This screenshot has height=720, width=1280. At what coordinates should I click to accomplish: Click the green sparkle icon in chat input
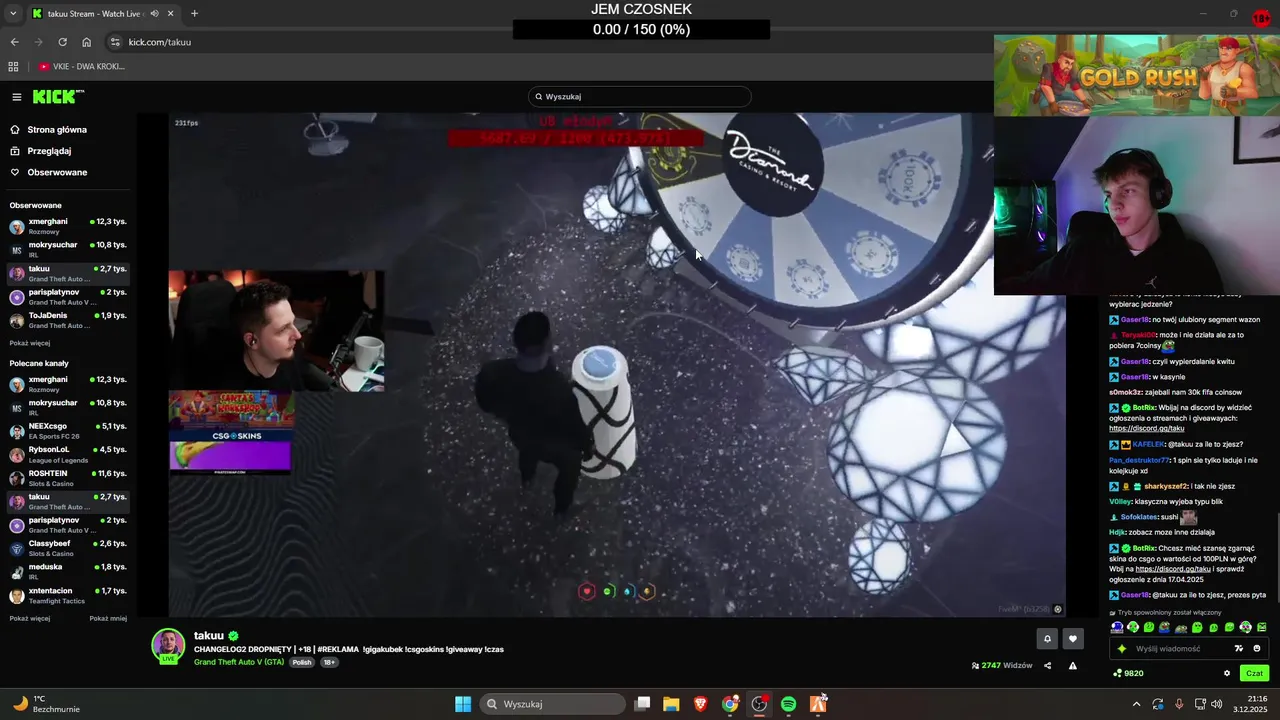pyautogui.click(x=1122, y=649)
